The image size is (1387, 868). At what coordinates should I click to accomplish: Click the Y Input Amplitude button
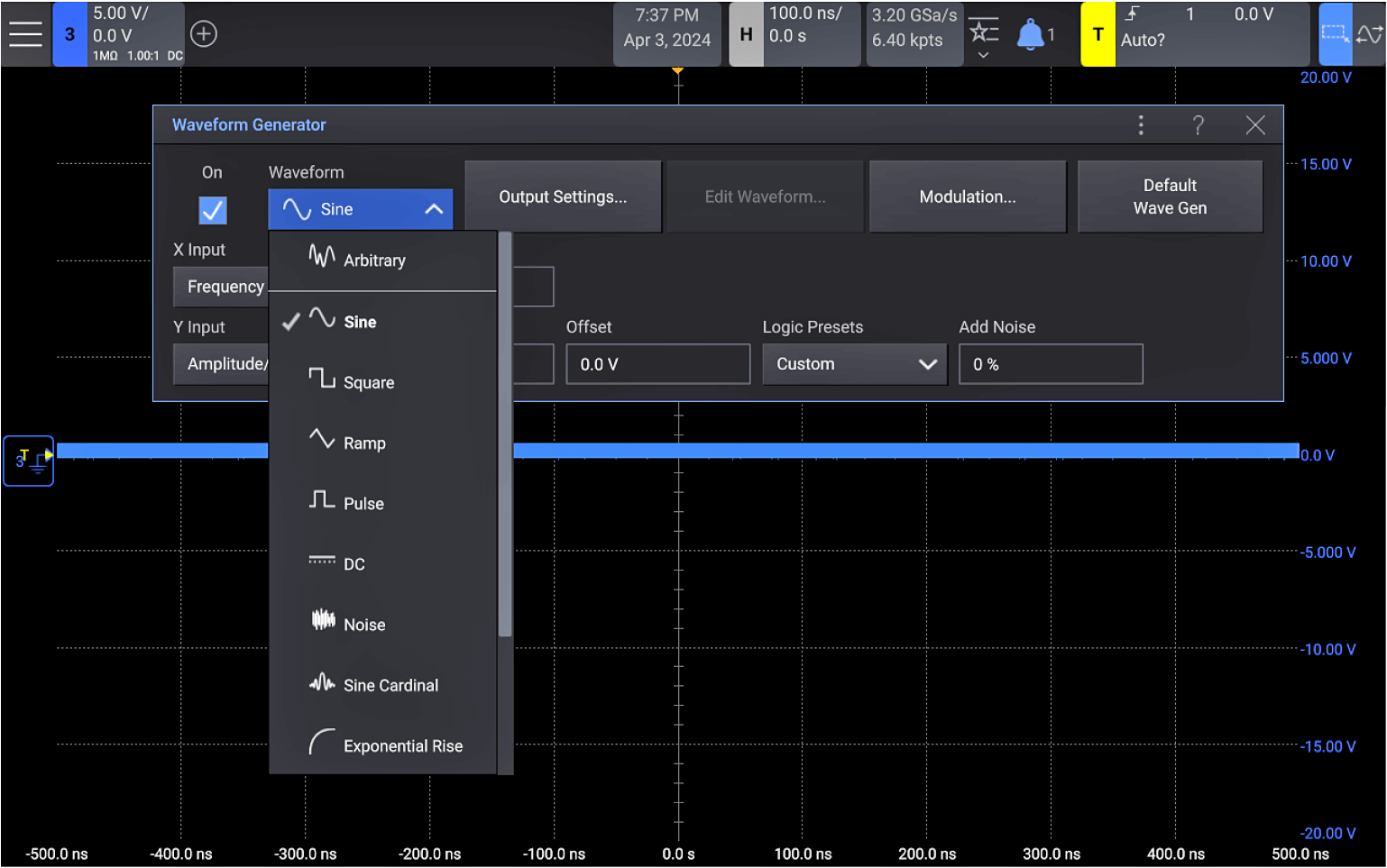tap(221, 364)
